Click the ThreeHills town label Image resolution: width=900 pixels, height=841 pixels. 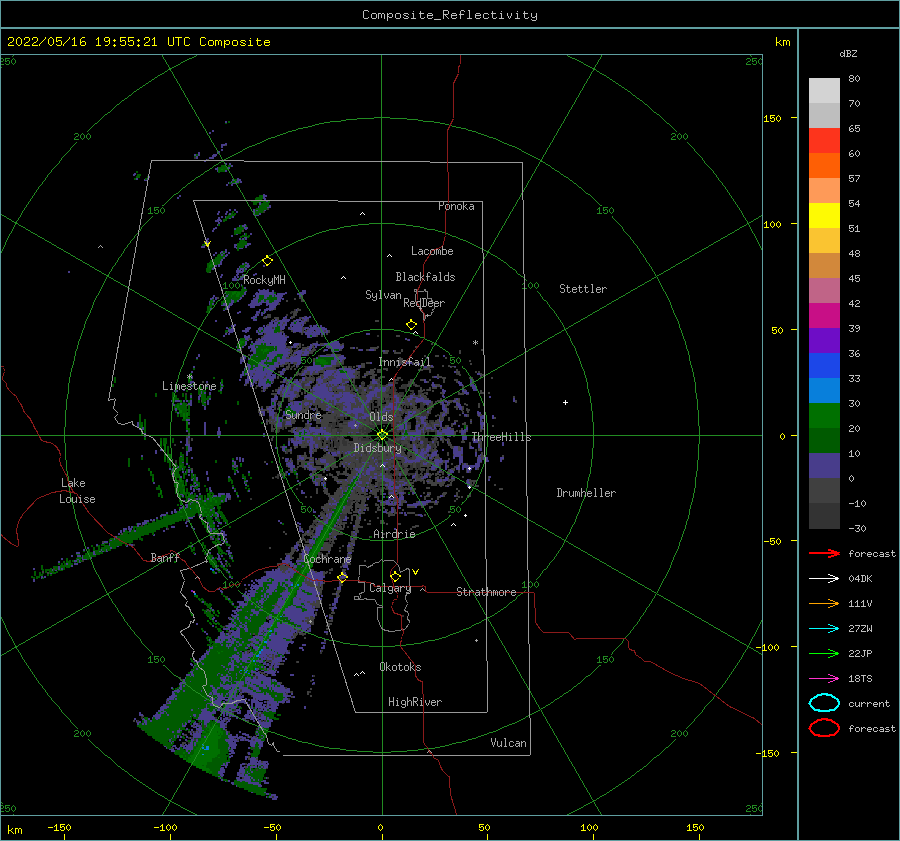(502, 437)
